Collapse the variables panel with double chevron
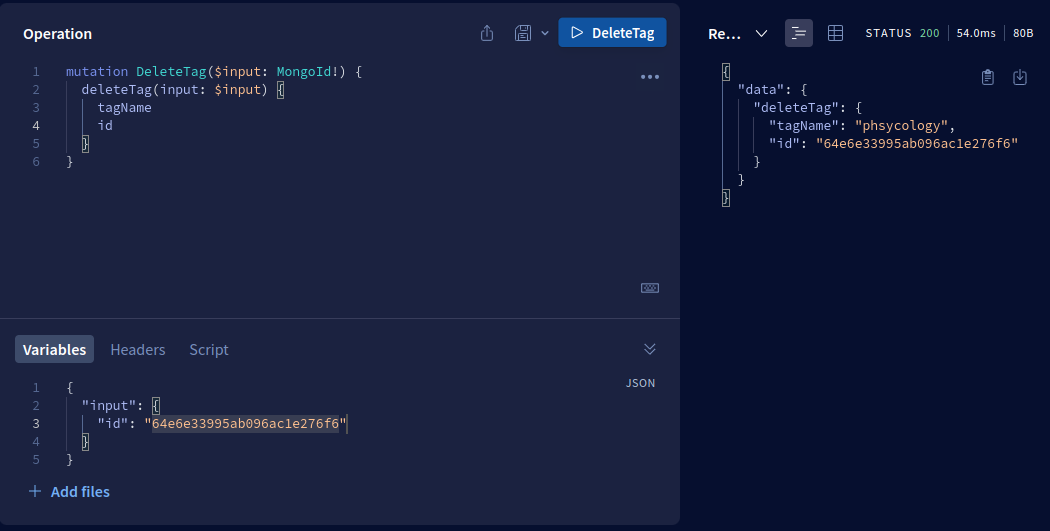Screen dimensions: 1050x531 tap(650, 349)
